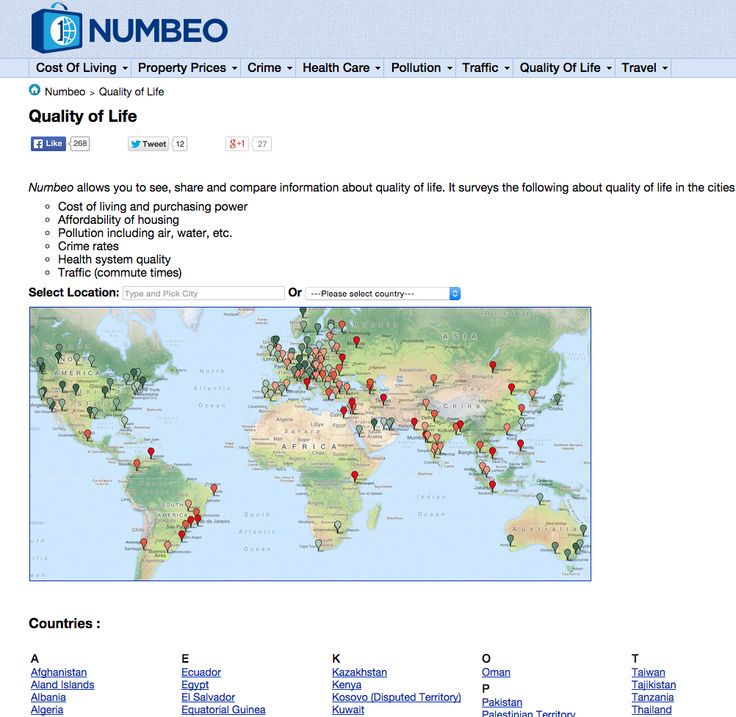Image resolution: width=736 pixels, height=717 pixels.
Task: Open the Pollution menu
Action: point(421,68)
